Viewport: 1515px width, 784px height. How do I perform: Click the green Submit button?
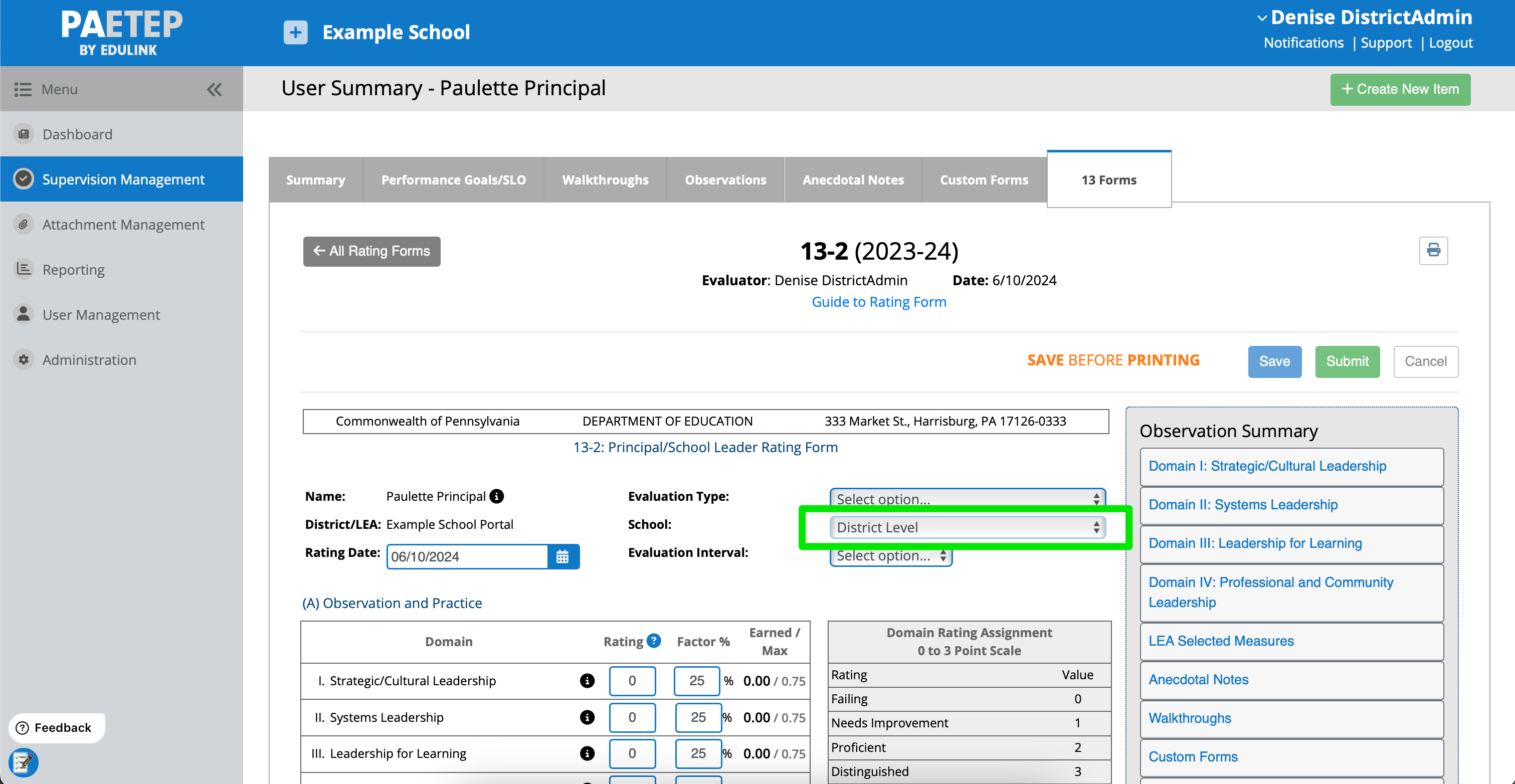point(1347,361)
